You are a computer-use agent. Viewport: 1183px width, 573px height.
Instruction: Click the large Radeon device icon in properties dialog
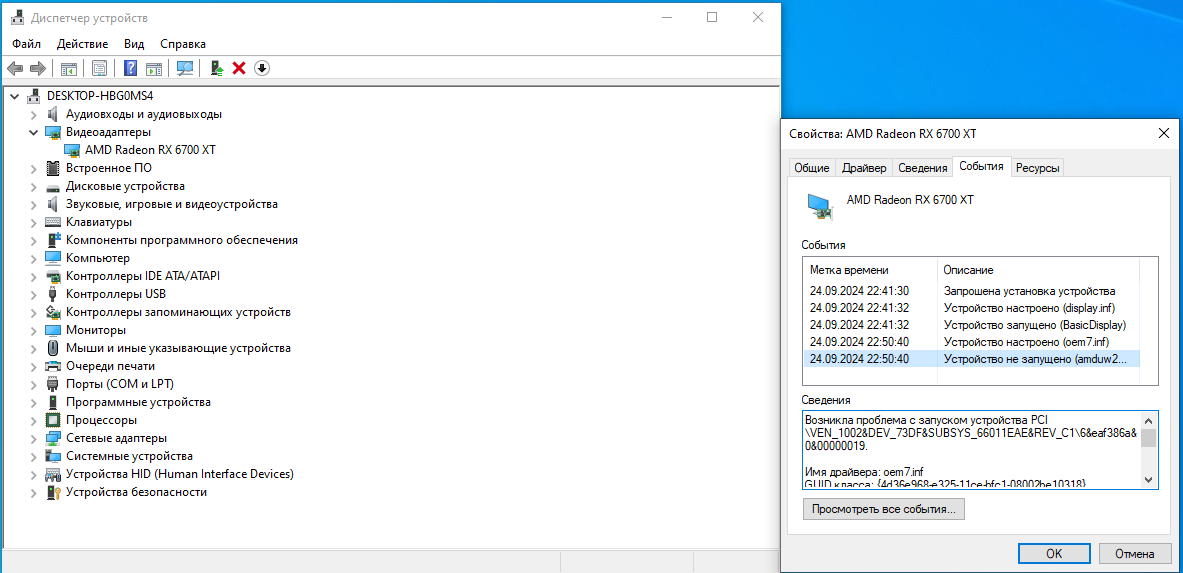pos(820,205)
